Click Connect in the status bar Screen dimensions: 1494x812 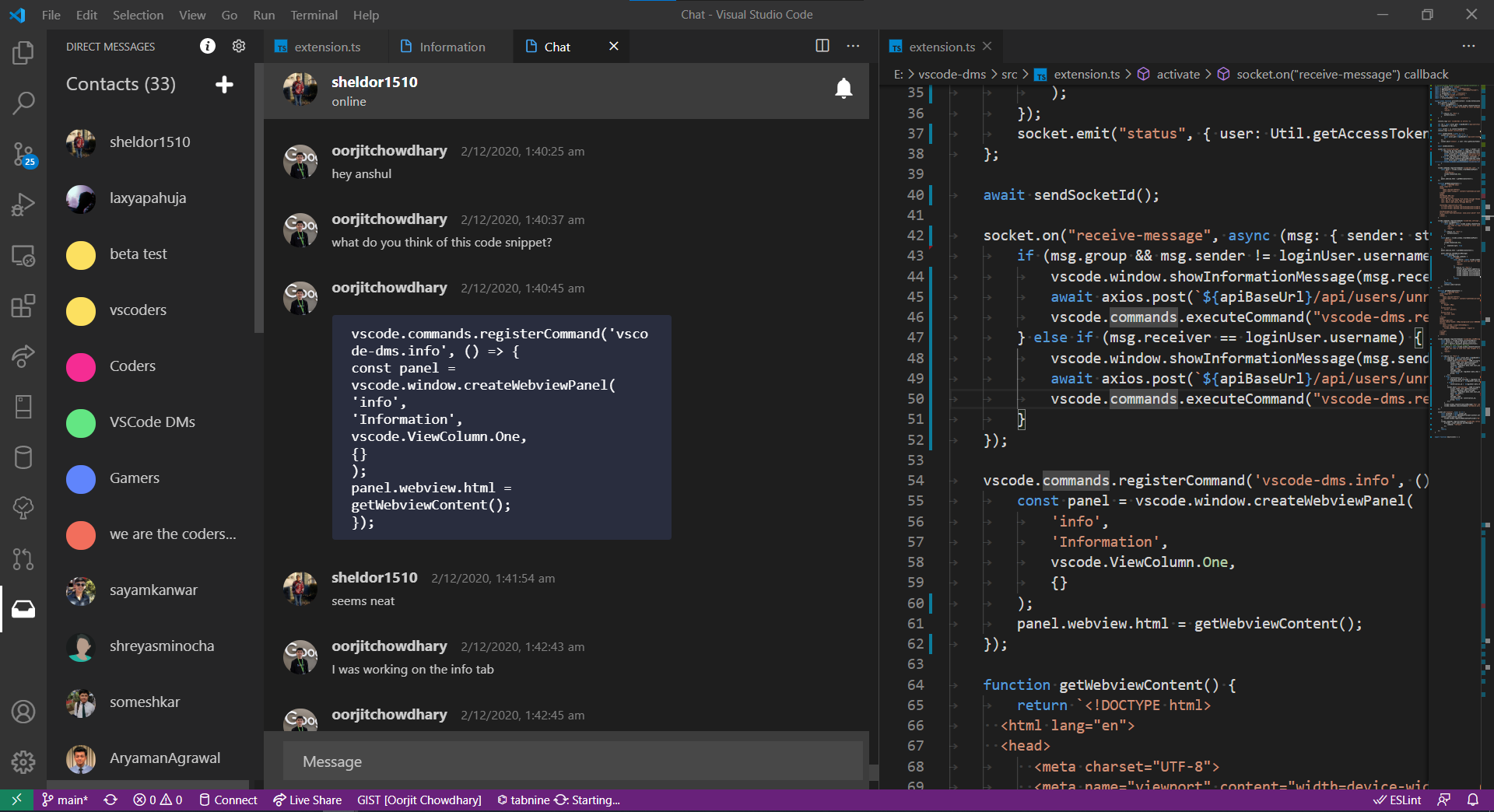[228, 800]
